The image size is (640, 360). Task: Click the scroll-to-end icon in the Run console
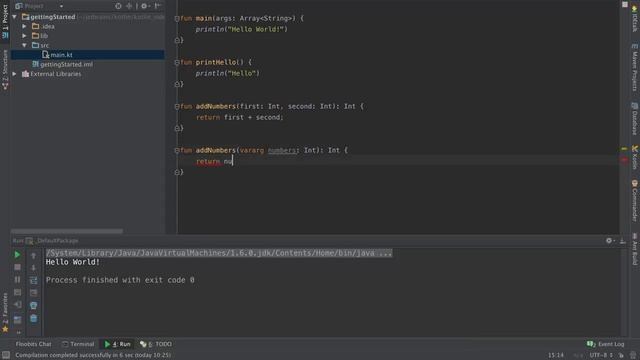[33, 293]
